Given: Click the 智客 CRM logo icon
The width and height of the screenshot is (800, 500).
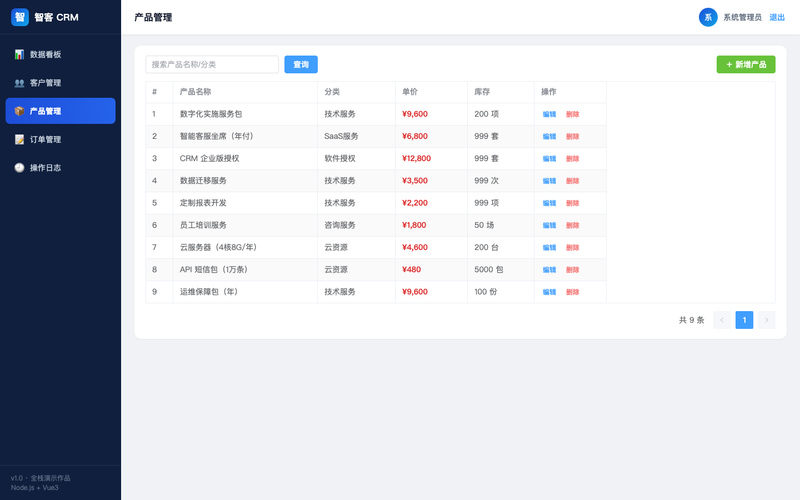Looking at the screenshot, I should pyautogui.click(x=20, y=17).
